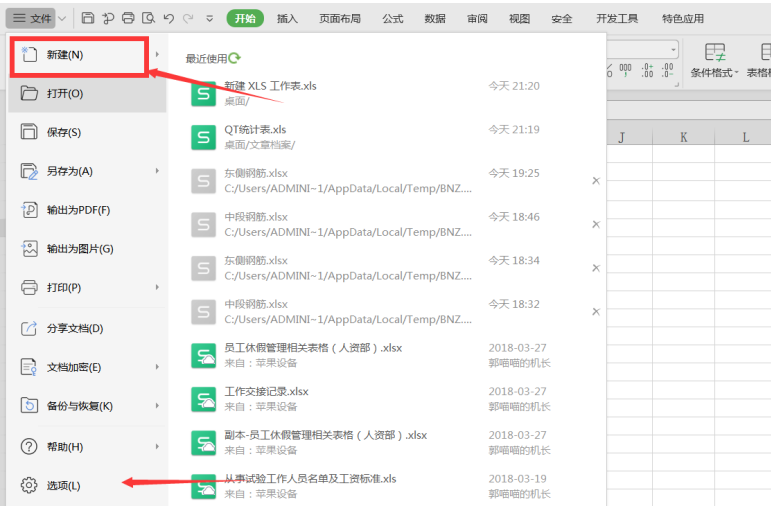Select 分享文档(D) menu entry
This screenshot has height=512, width=771.
[87, 329]
